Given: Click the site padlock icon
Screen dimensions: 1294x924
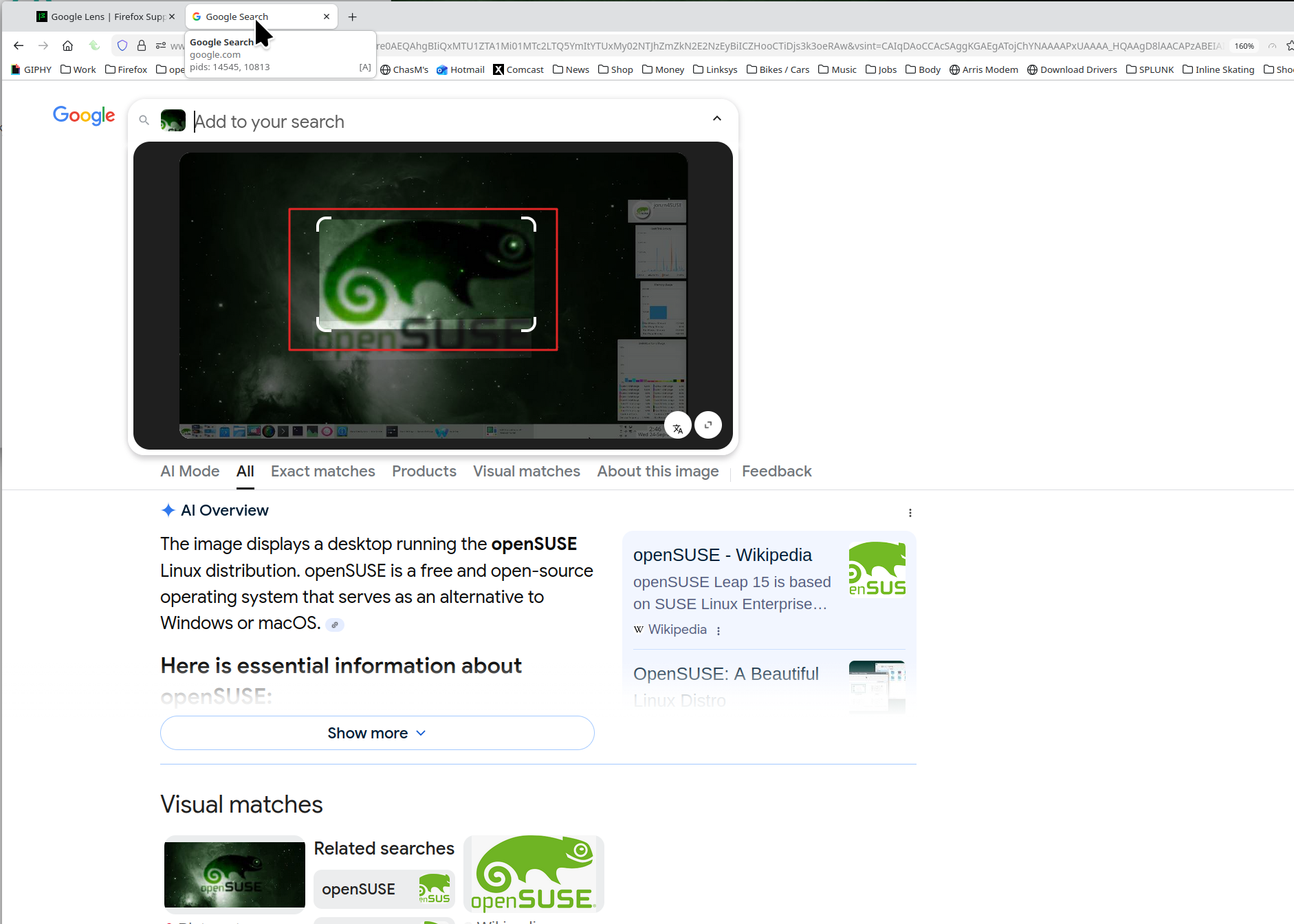Looking at the screenshot, I should coord(142,45).
